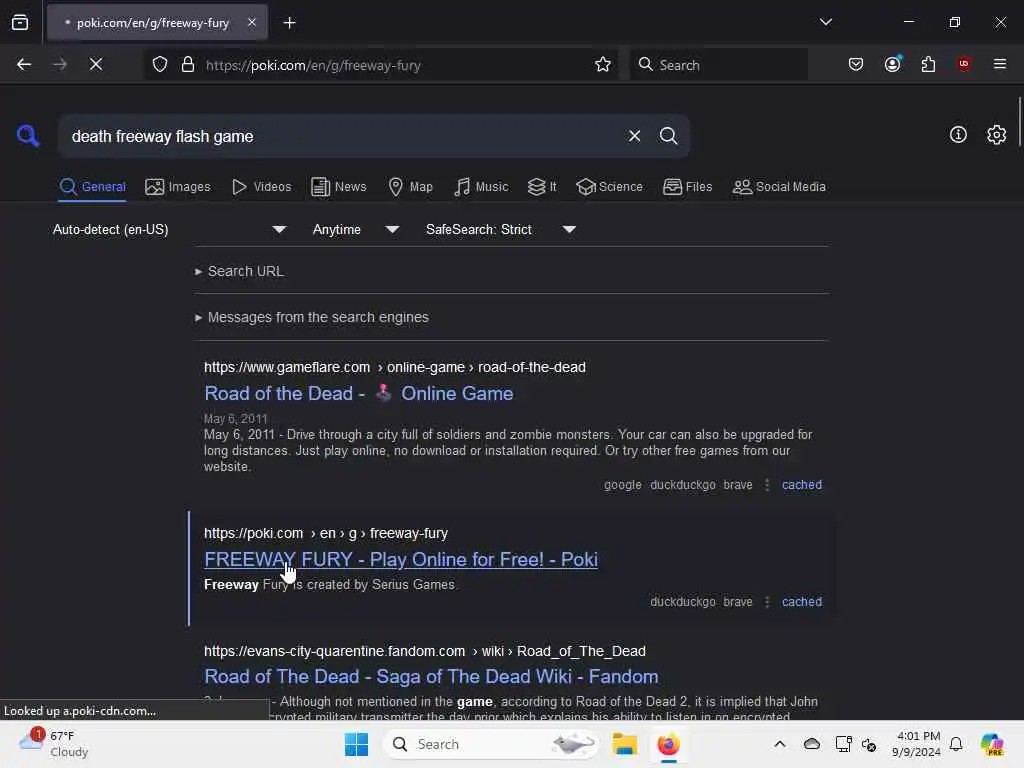The image size is (1024, 768).
Task: Click the https://poki.com result URL text
Action: (326, 533)
